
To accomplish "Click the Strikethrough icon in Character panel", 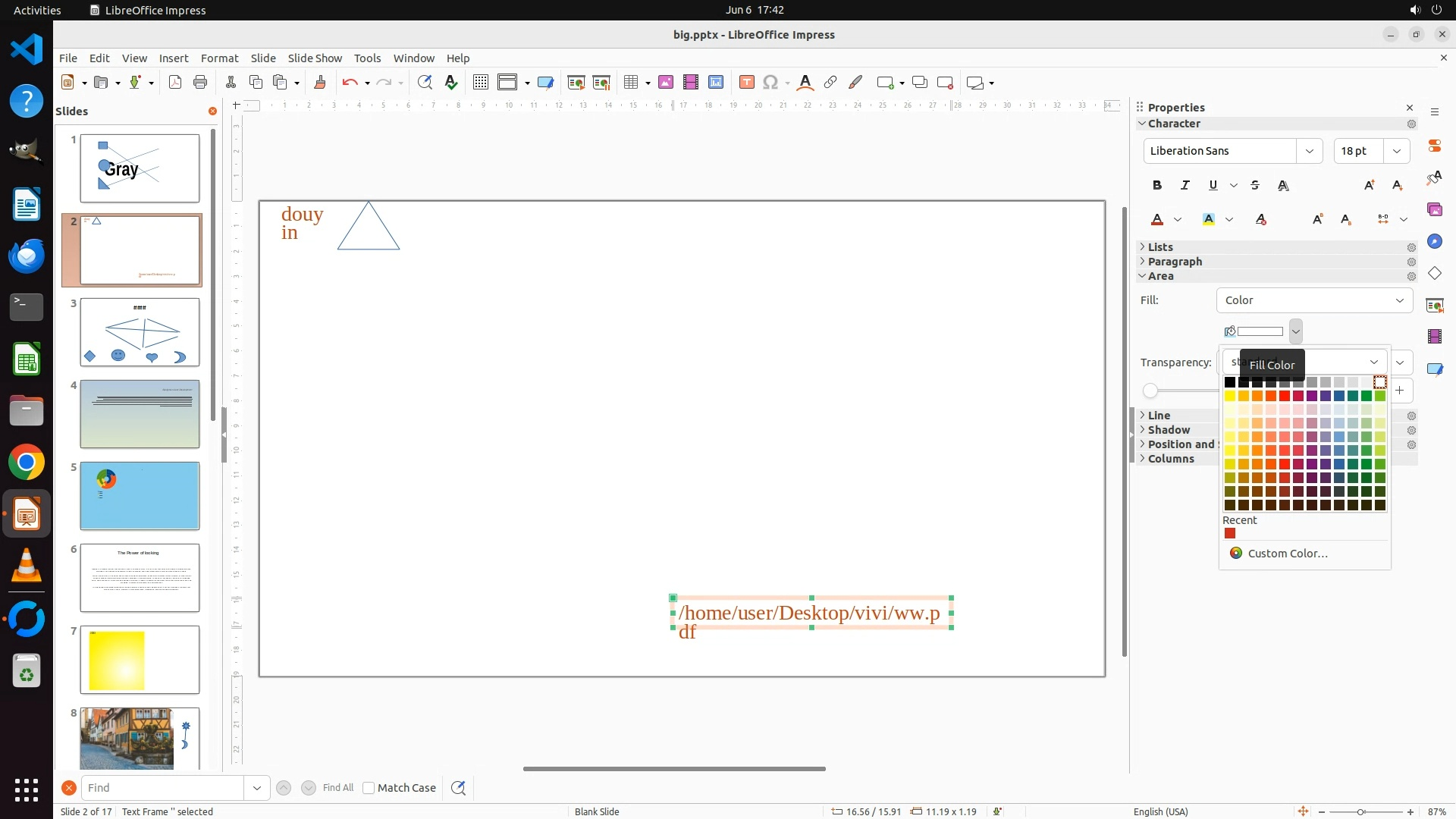I will click(x=1255, y=185).
